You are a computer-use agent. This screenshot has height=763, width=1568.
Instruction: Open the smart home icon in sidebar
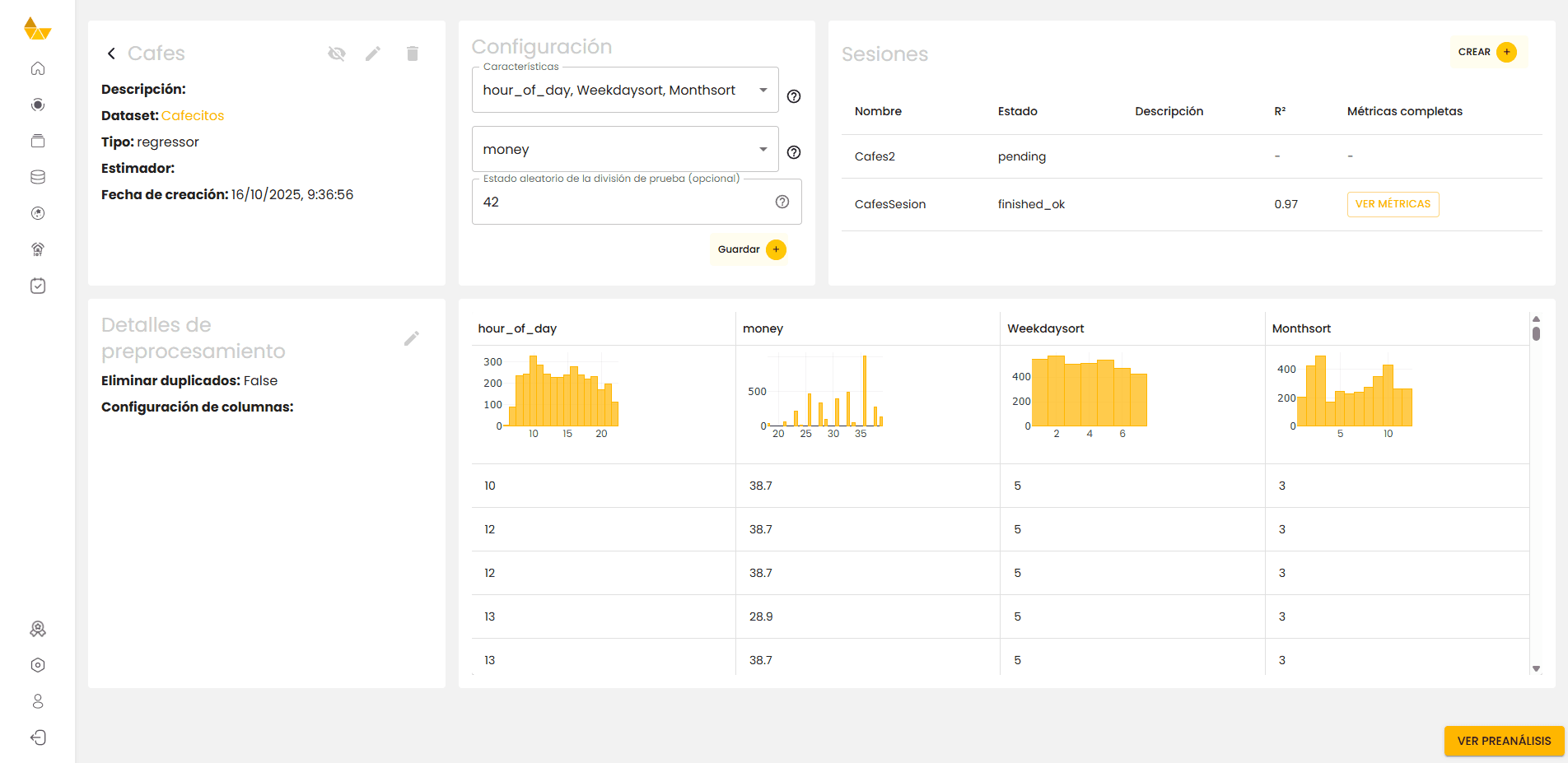[38, 249]
